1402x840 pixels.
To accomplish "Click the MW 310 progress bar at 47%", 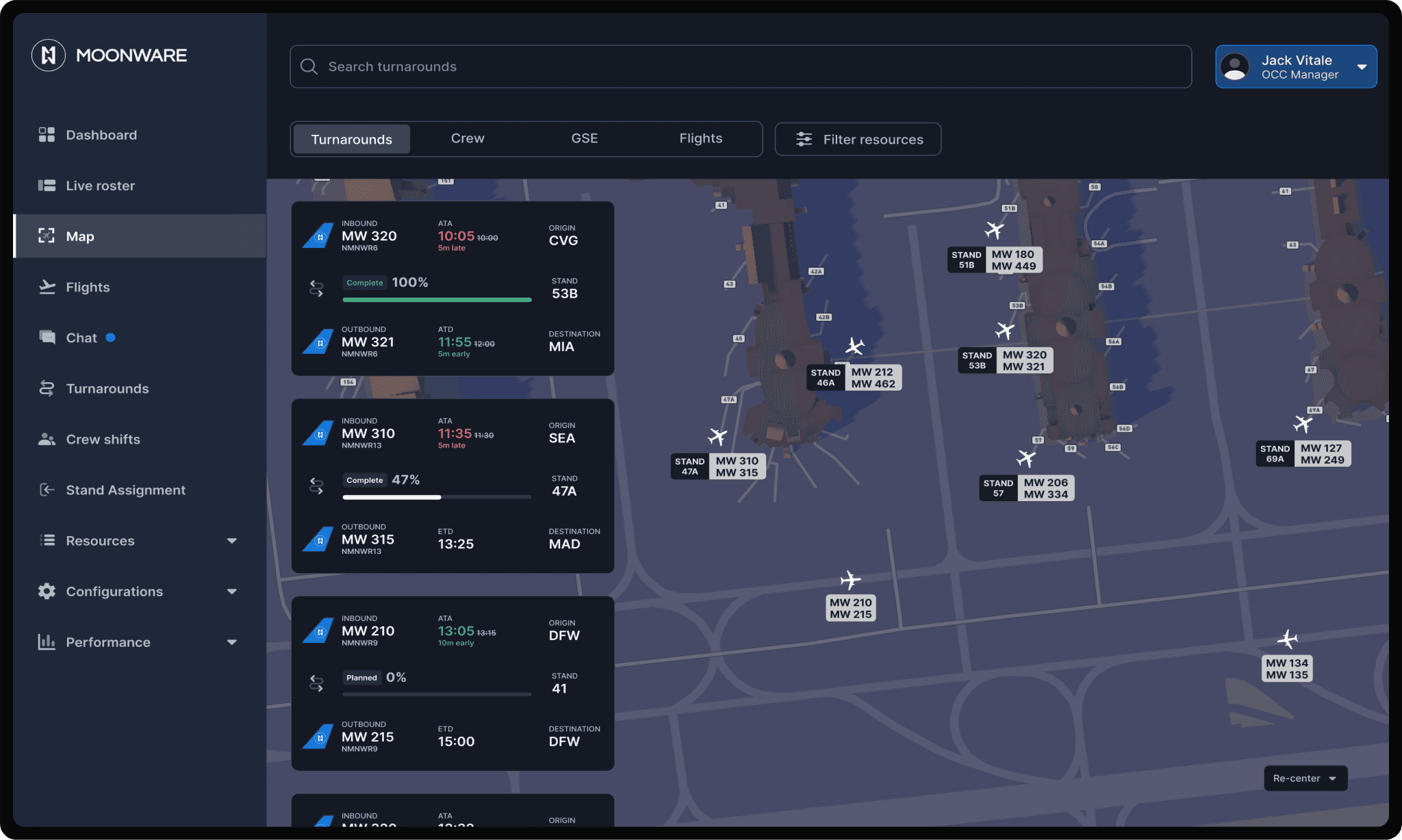I will coord(437,497).
